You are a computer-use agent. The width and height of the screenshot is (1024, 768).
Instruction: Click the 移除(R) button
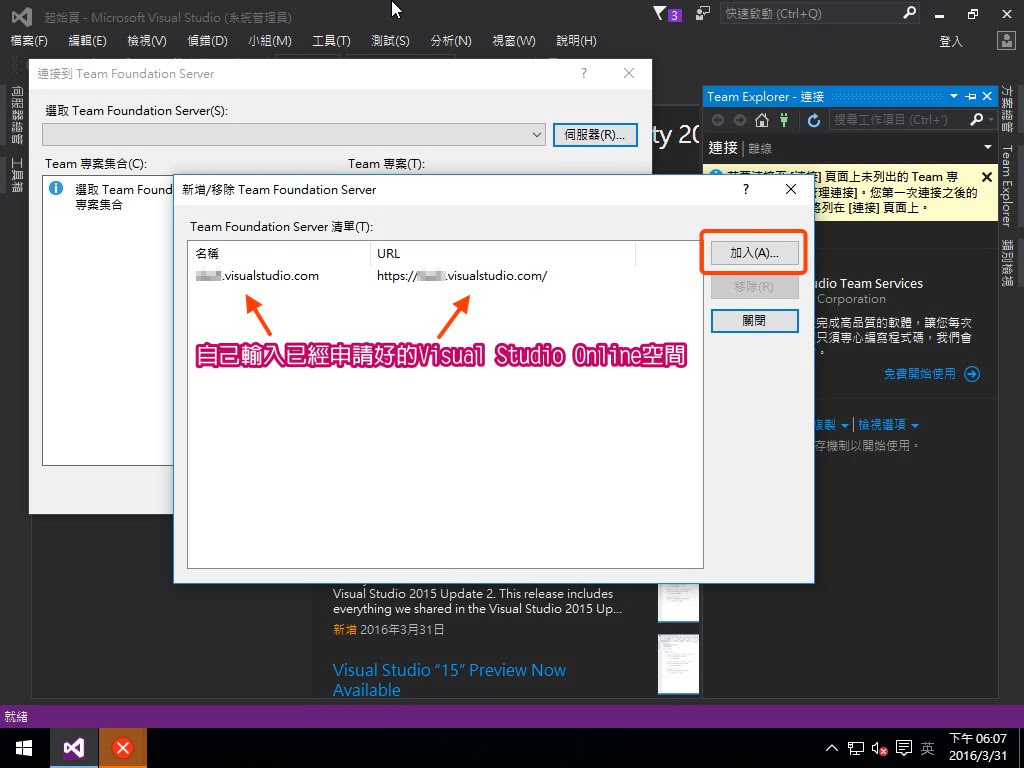[x=754, y=287]
